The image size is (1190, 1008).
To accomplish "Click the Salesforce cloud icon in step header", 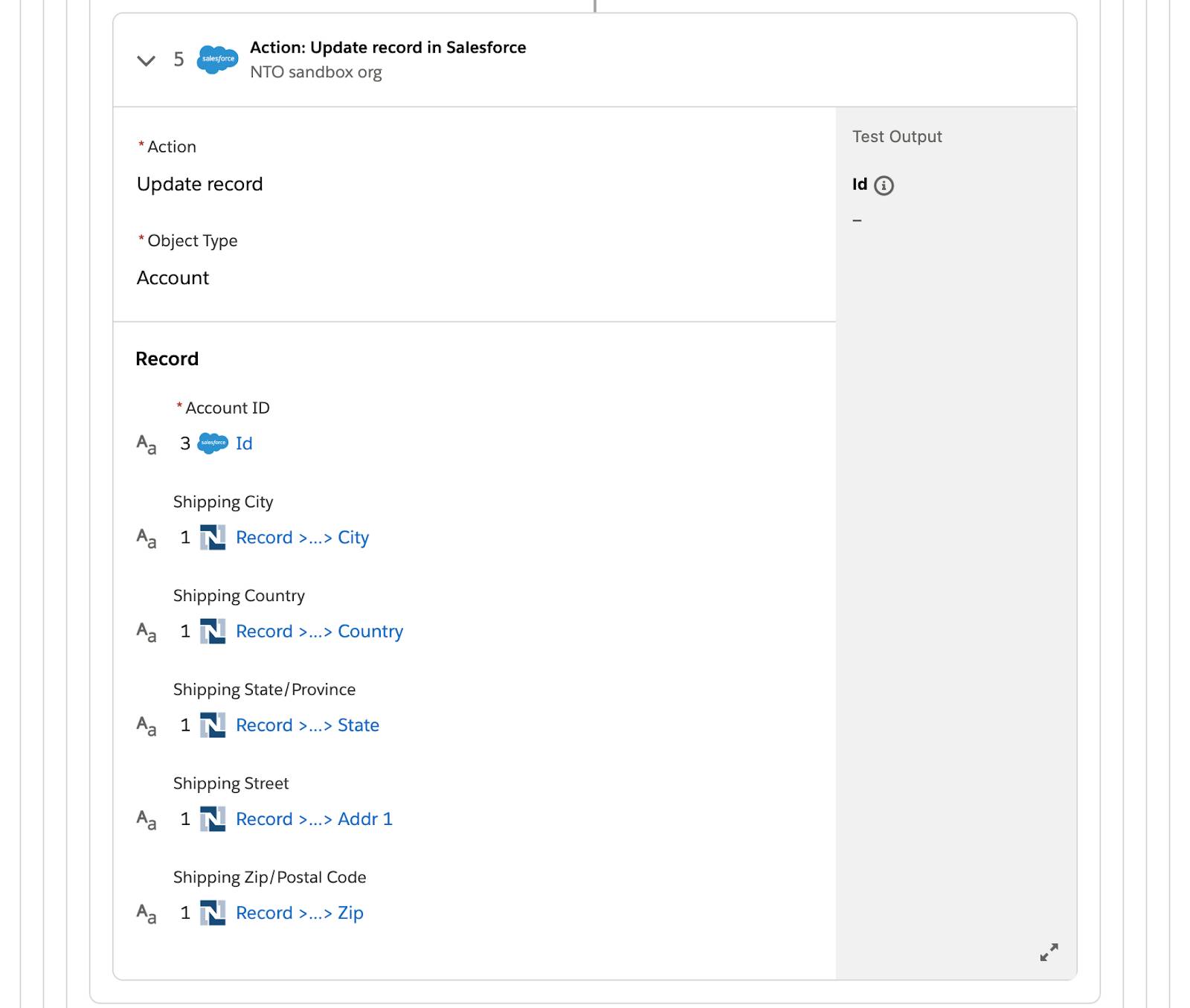I will tap(217, 59).
